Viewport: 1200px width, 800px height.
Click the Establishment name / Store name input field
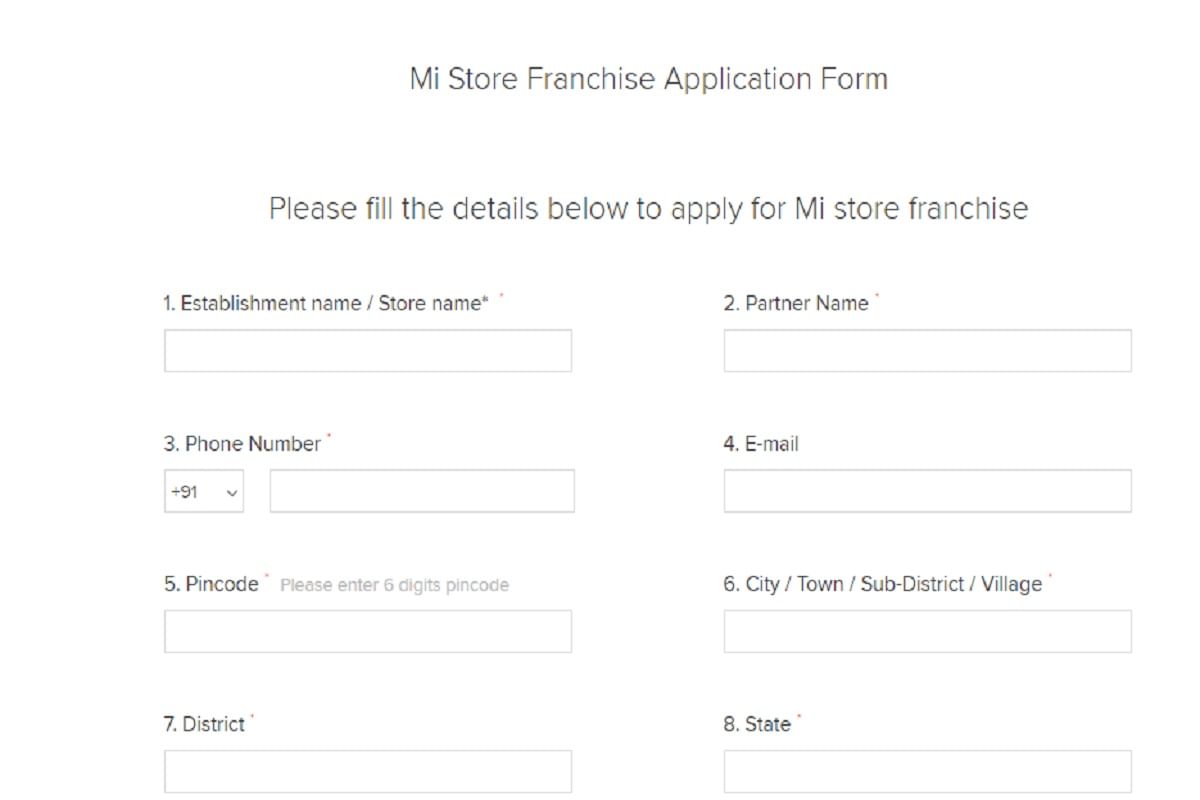367,350
